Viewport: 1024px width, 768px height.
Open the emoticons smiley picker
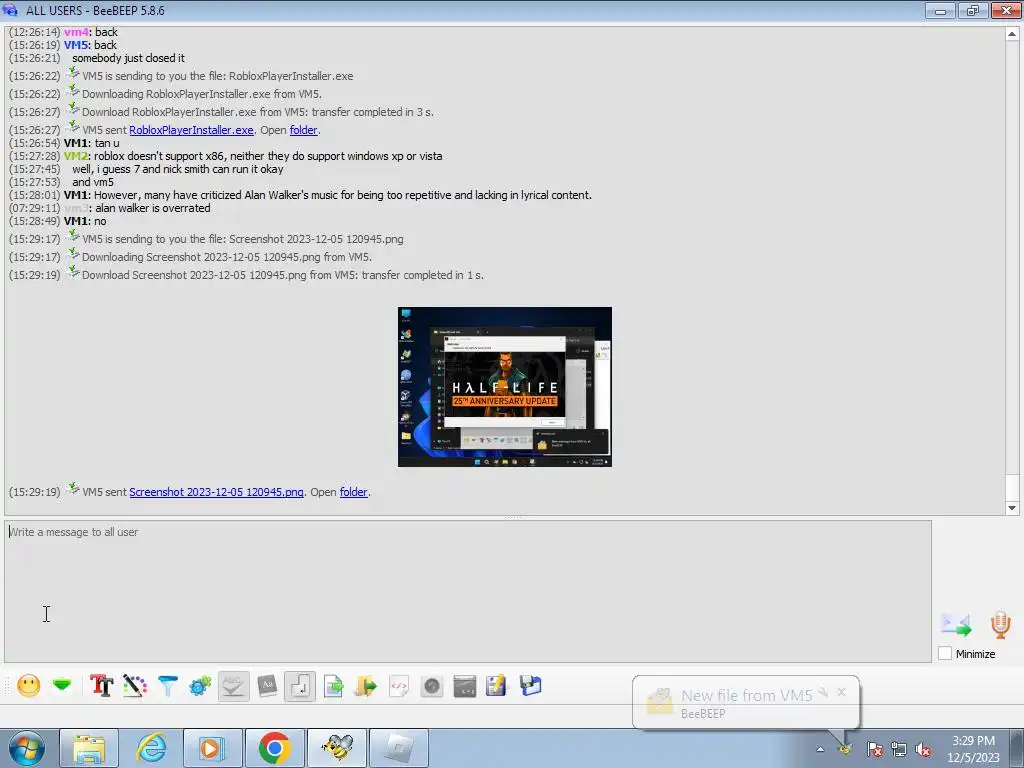(x=29, y=686)
